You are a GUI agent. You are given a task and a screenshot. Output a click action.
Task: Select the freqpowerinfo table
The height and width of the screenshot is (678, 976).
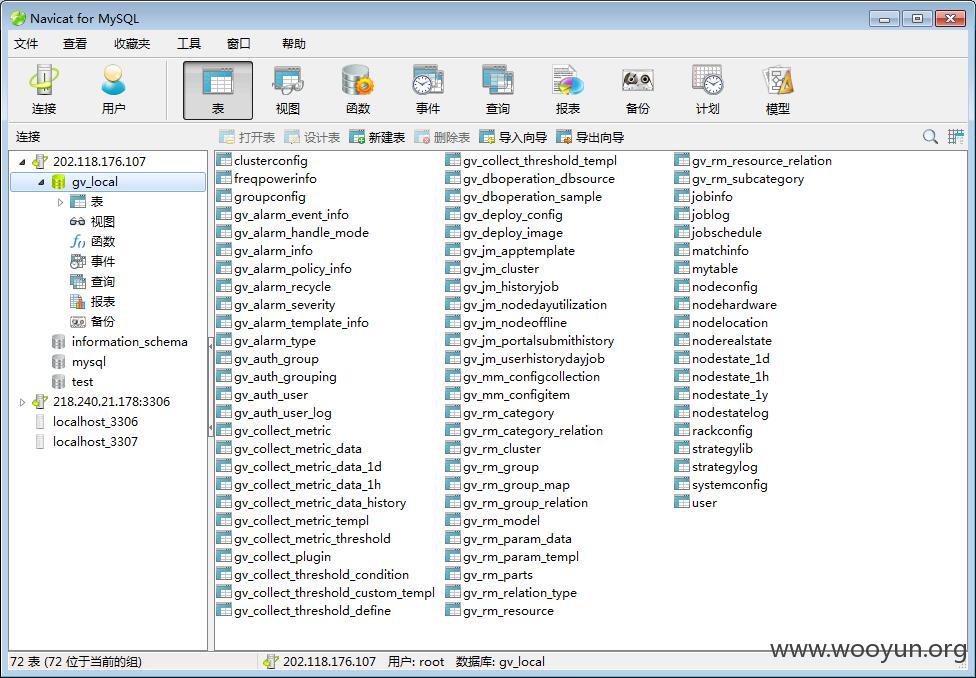(266, 179)
